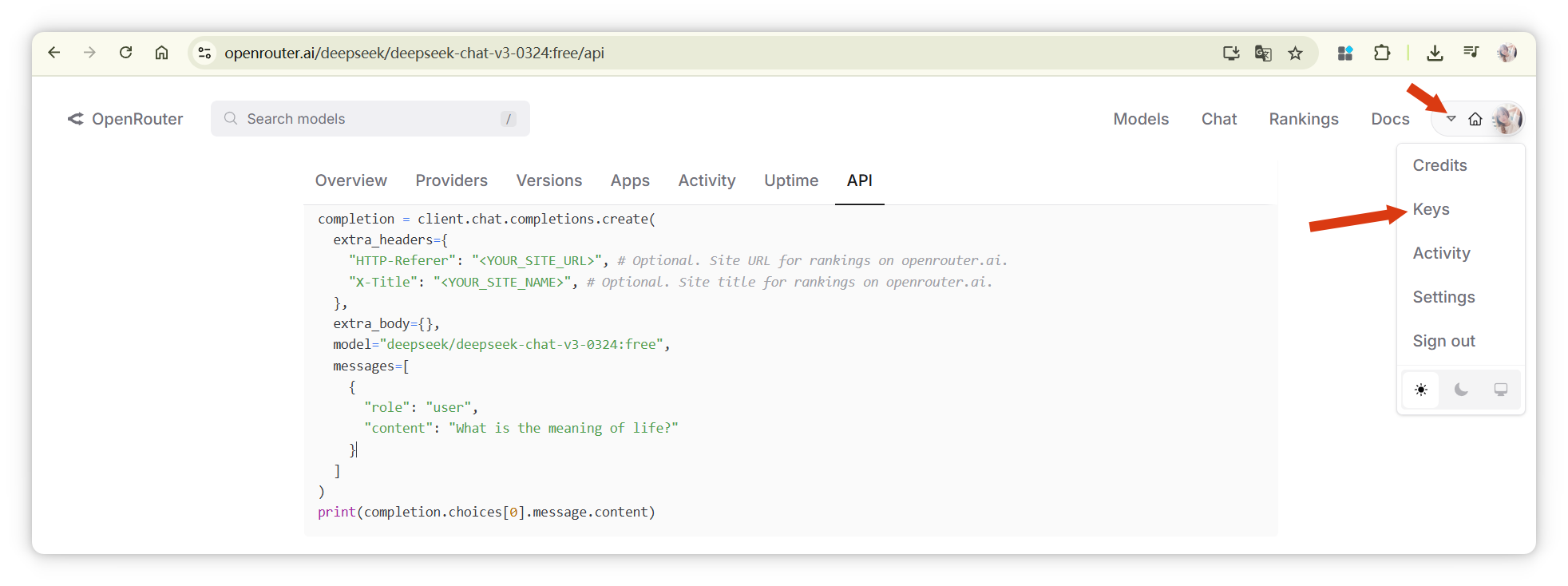Click the slash shortcut badge in search

[508, 119]
